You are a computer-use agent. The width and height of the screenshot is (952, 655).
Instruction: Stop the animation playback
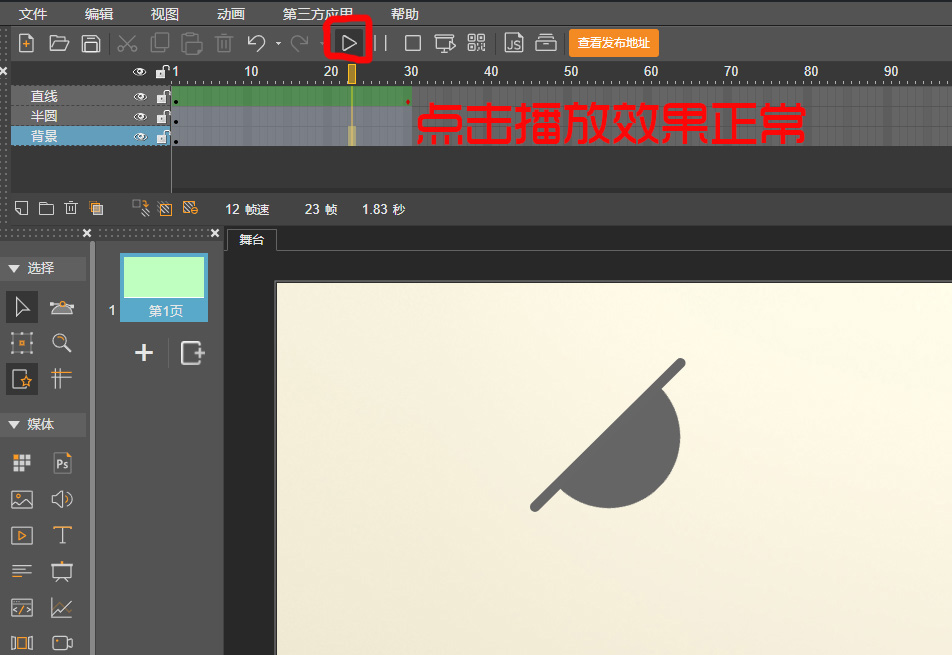pyautogui.click(x=413, y=43)
